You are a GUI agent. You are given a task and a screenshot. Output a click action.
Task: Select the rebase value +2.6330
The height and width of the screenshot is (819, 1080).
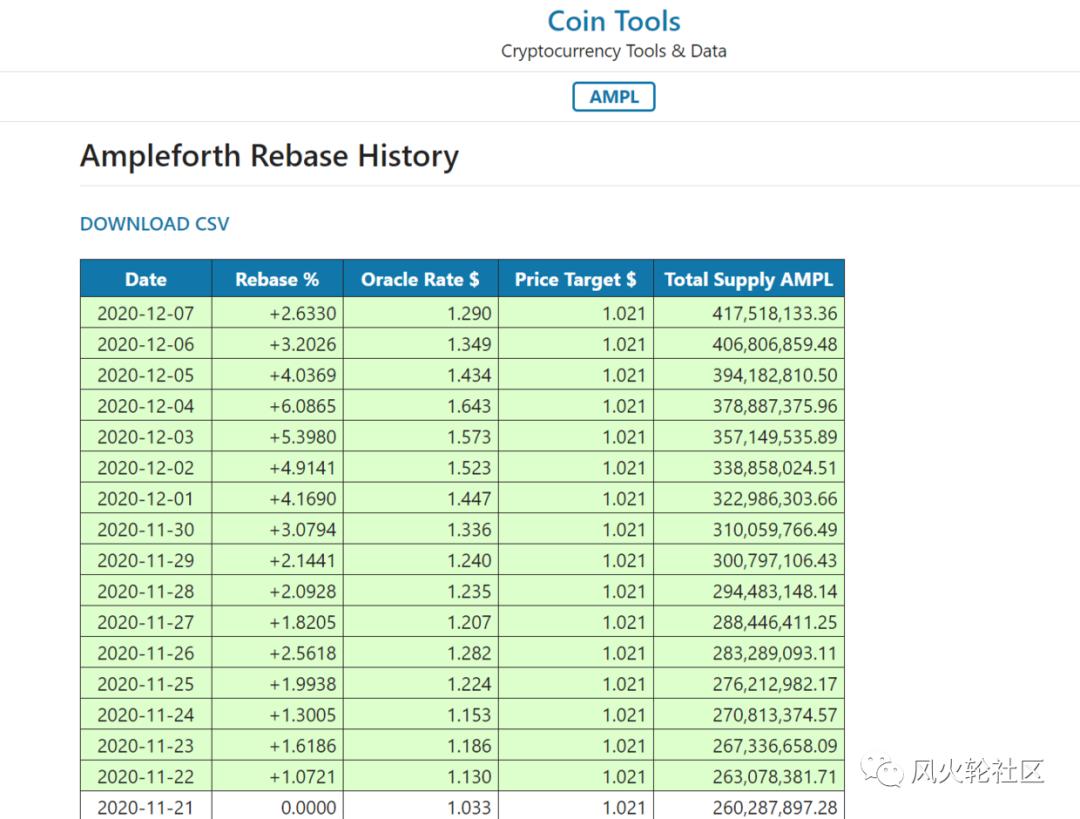pyautogui.click(x=302, y=313)
